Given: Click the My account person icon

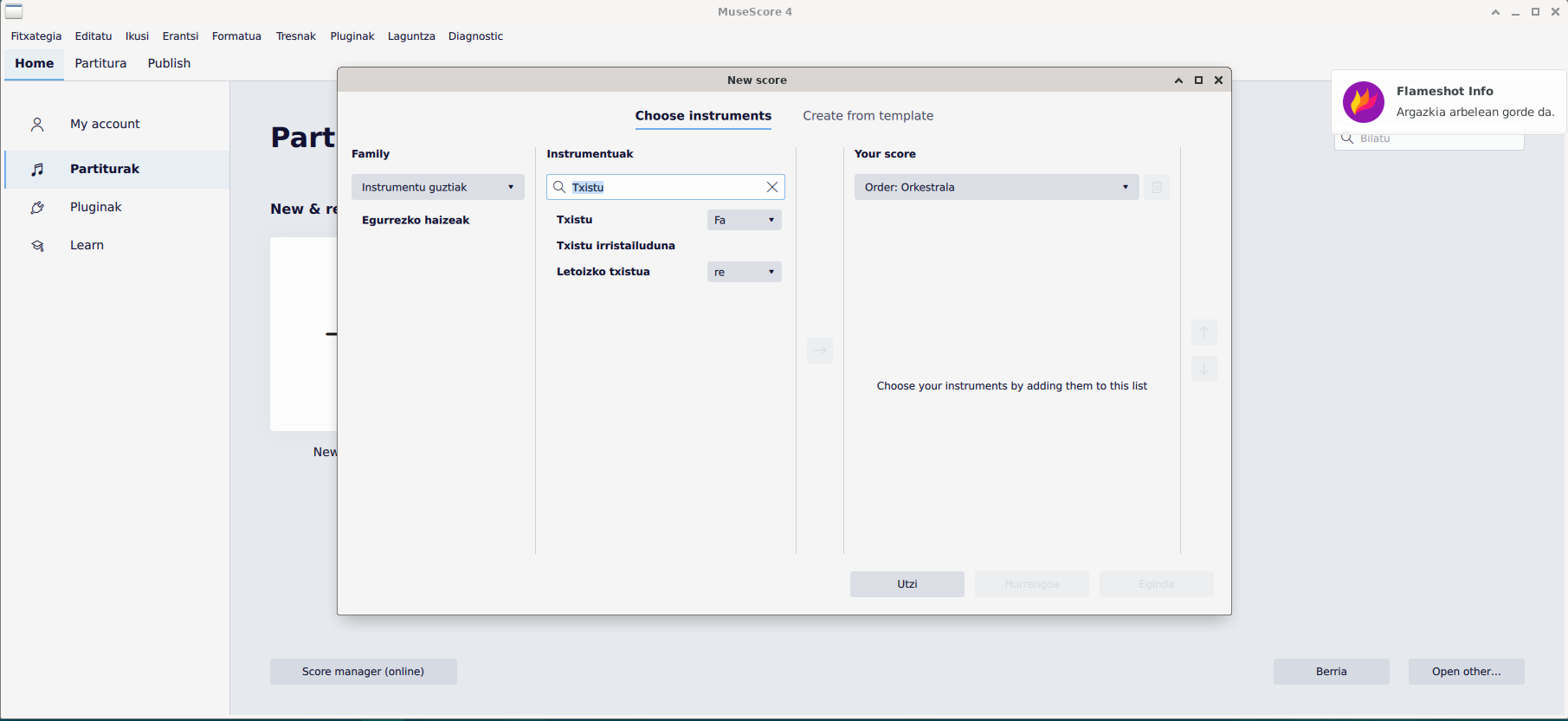Looking at the screenshot, I should click(x=37, y=125).
